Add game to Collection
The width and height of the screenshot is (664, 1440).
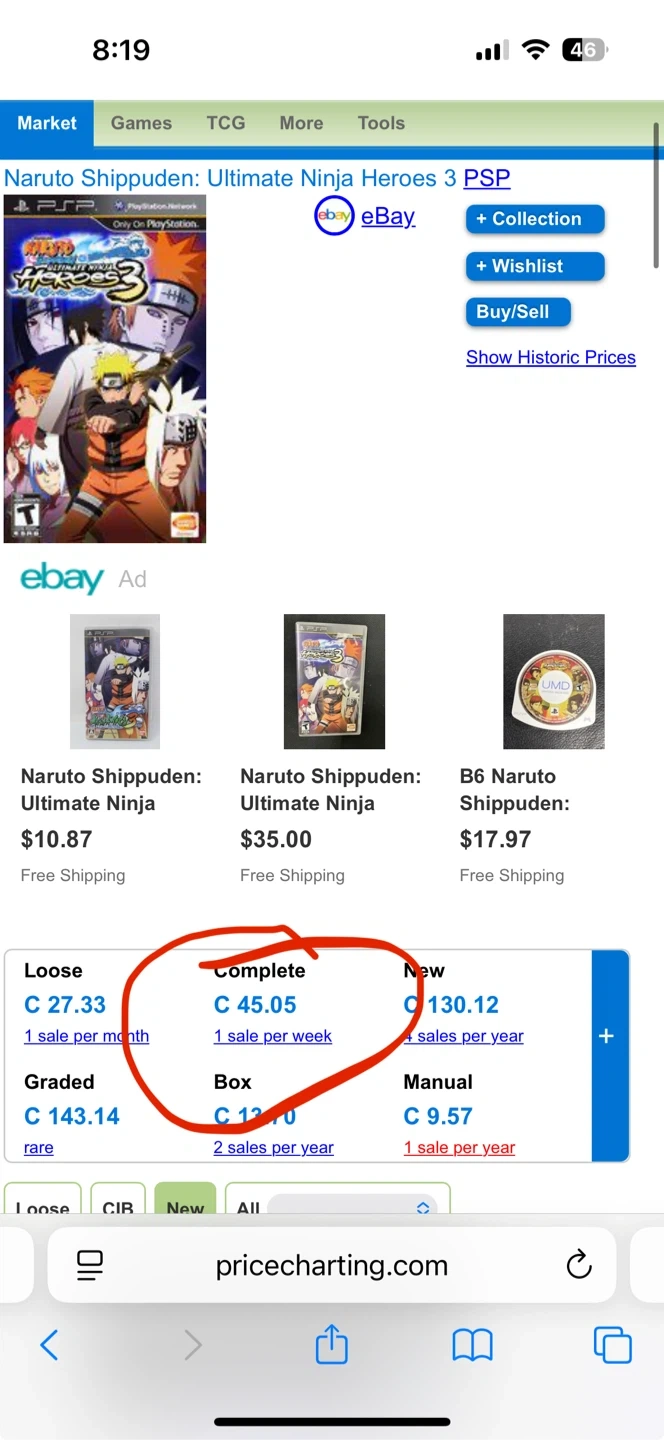[535, 219]
